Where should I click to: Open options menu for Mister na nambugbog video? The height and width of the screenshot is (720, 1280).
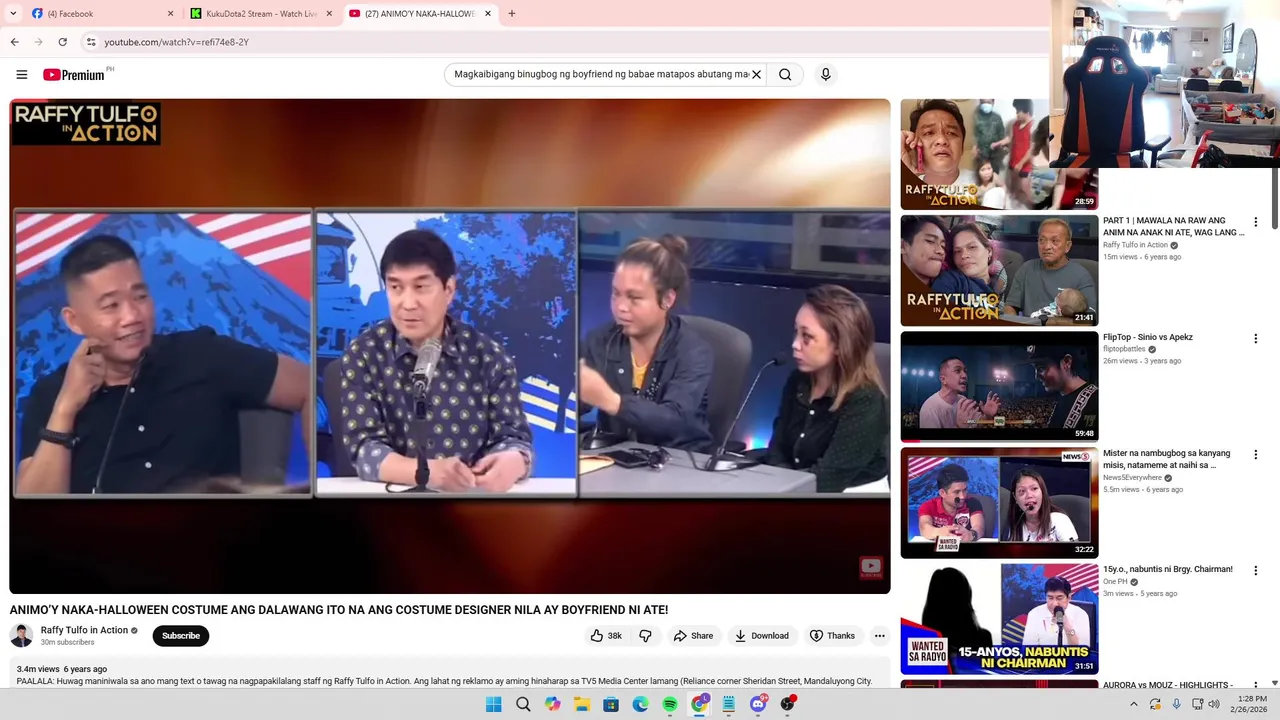pyautogui.click(x=1256, y=455)
